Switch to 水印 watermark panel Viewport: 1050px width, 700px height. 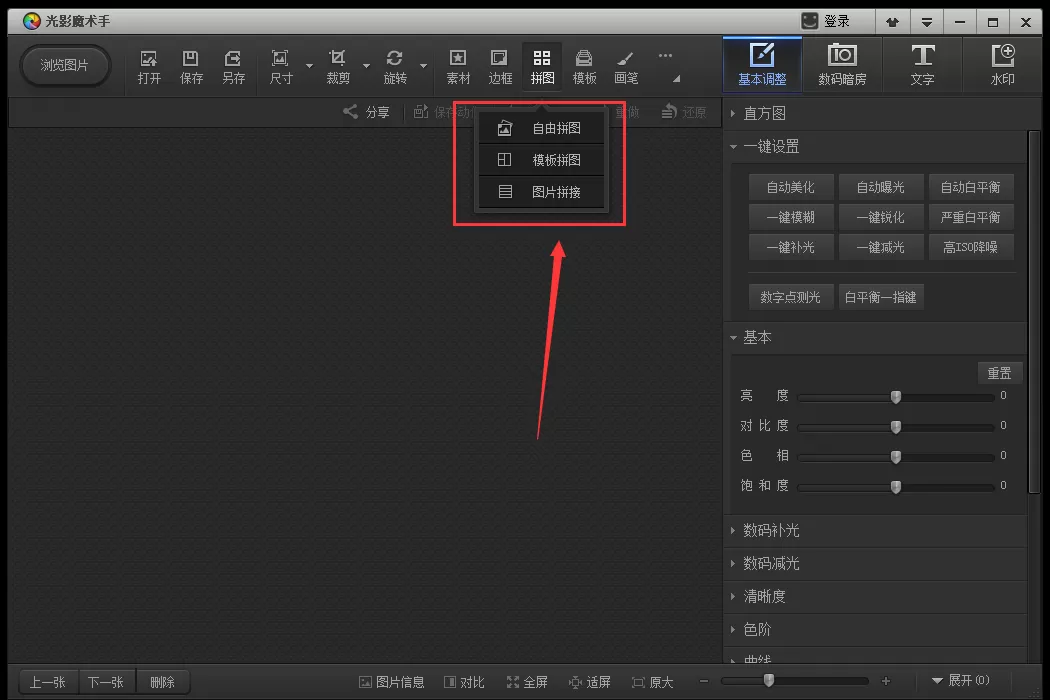(x=1002, y=65)
